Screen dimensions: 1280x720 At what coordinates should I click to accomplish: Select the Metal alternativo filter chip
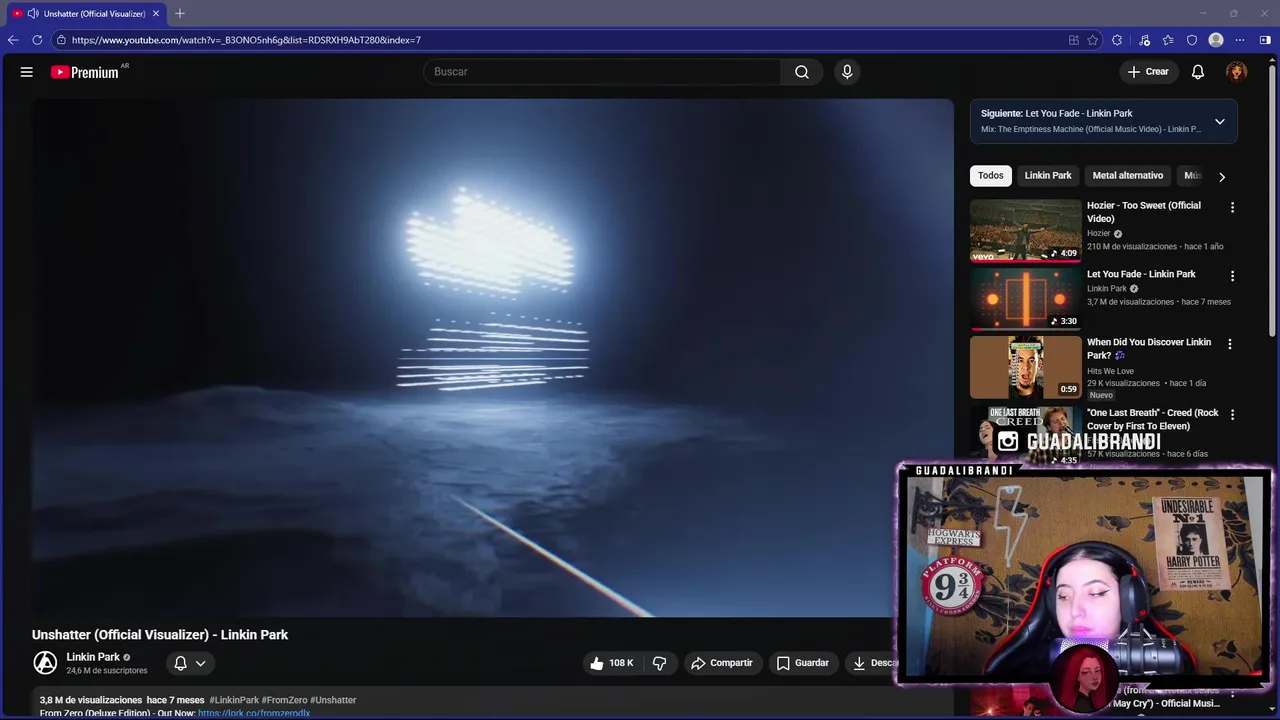1128,176
